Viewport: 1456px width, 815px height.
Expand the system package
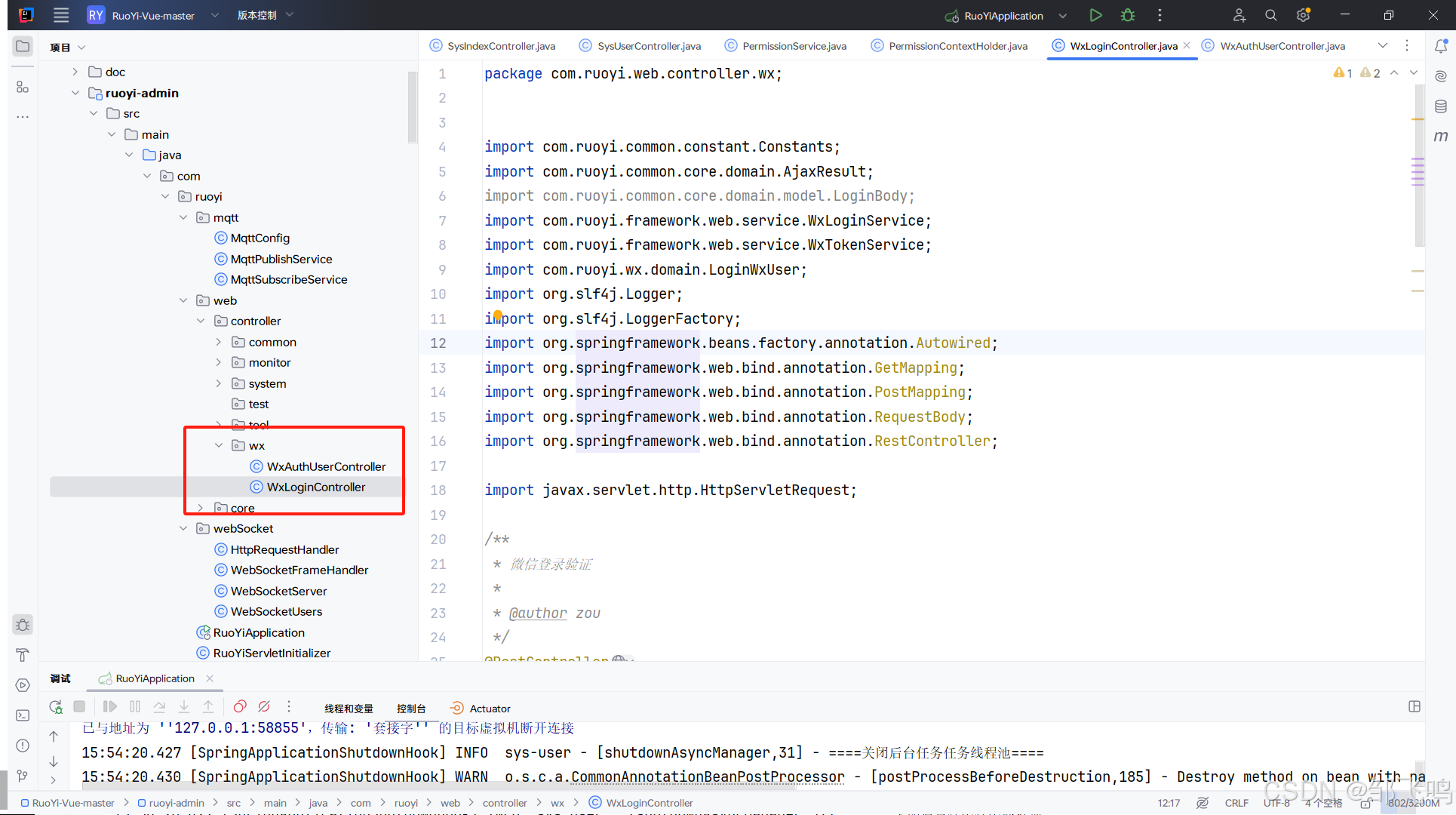point(219,383)
